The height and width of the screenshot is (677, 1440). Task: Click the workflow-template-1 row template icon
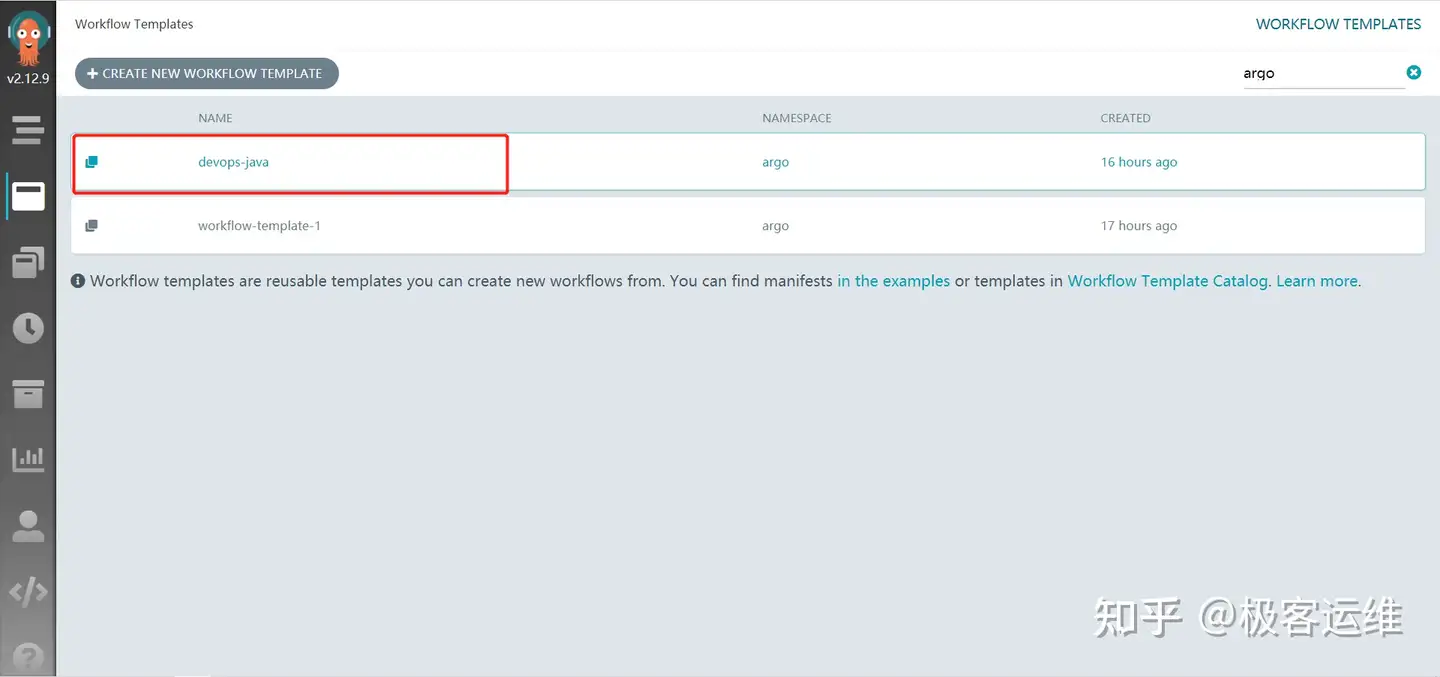91,226
